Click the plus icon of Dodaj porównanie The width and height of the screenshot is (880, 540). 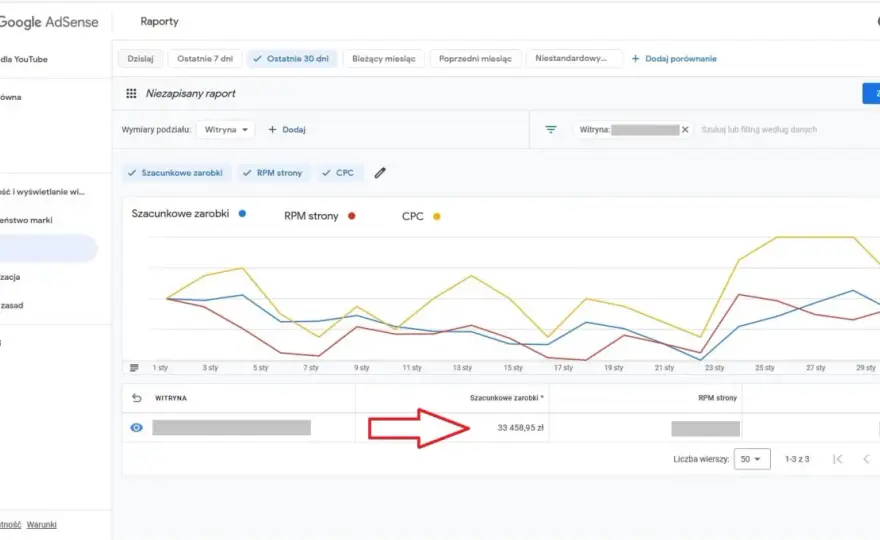pos(635,58)
